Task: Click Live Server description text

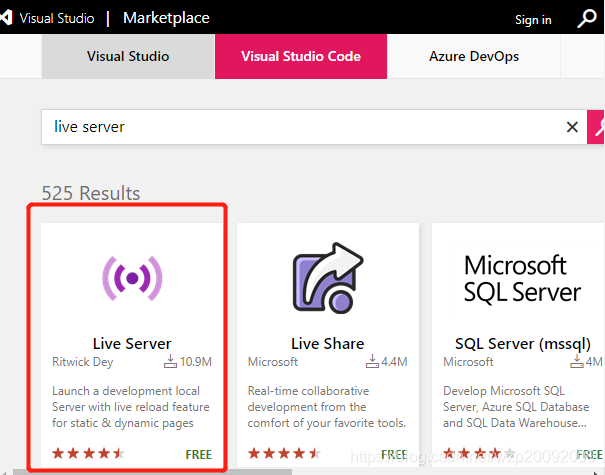Action: pos(131,407)
